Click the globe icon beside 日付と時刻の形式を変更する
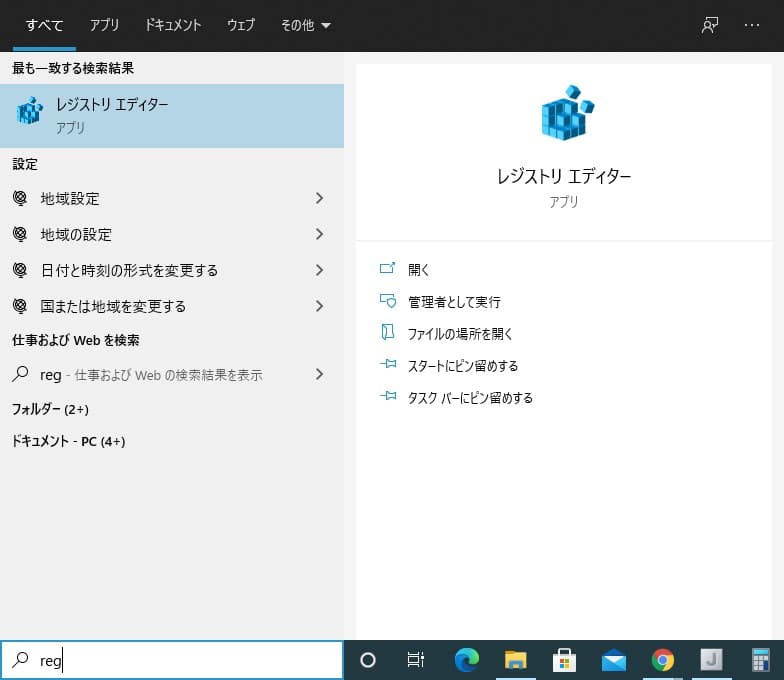This screenshot has width=784, height=680. (20, 270)
